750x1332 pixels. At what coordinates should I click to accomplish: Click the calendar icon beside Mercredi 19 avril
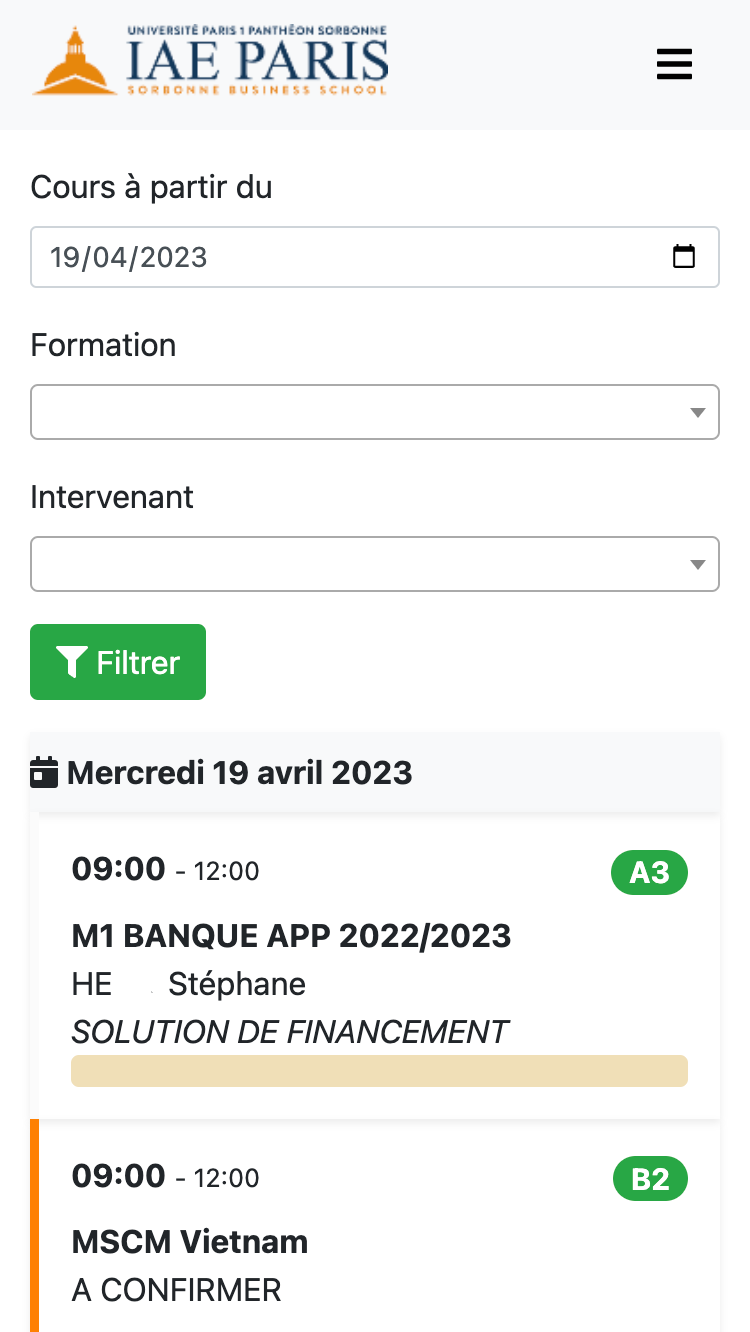pos(44,773)
